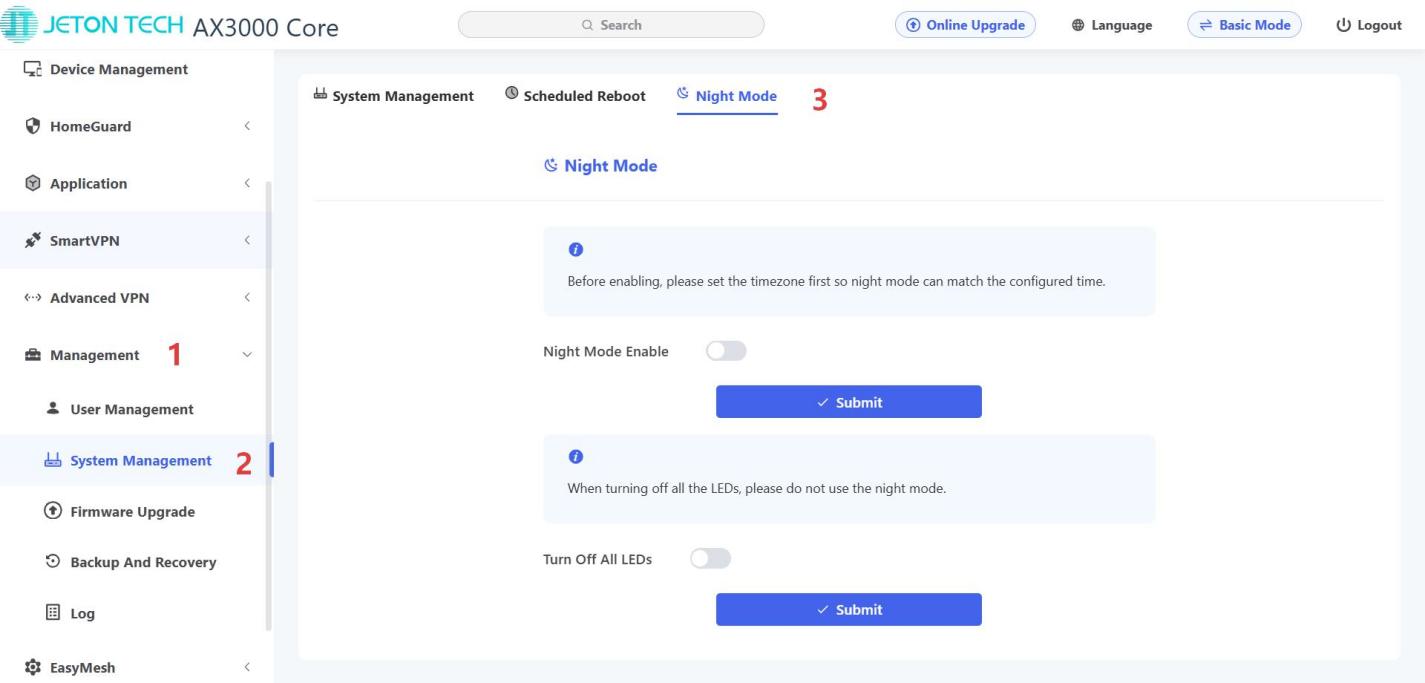The height and width of the screenshot is (683, 1425).
Task: Switch to Basic Mode
Action: click(1244, 25)
